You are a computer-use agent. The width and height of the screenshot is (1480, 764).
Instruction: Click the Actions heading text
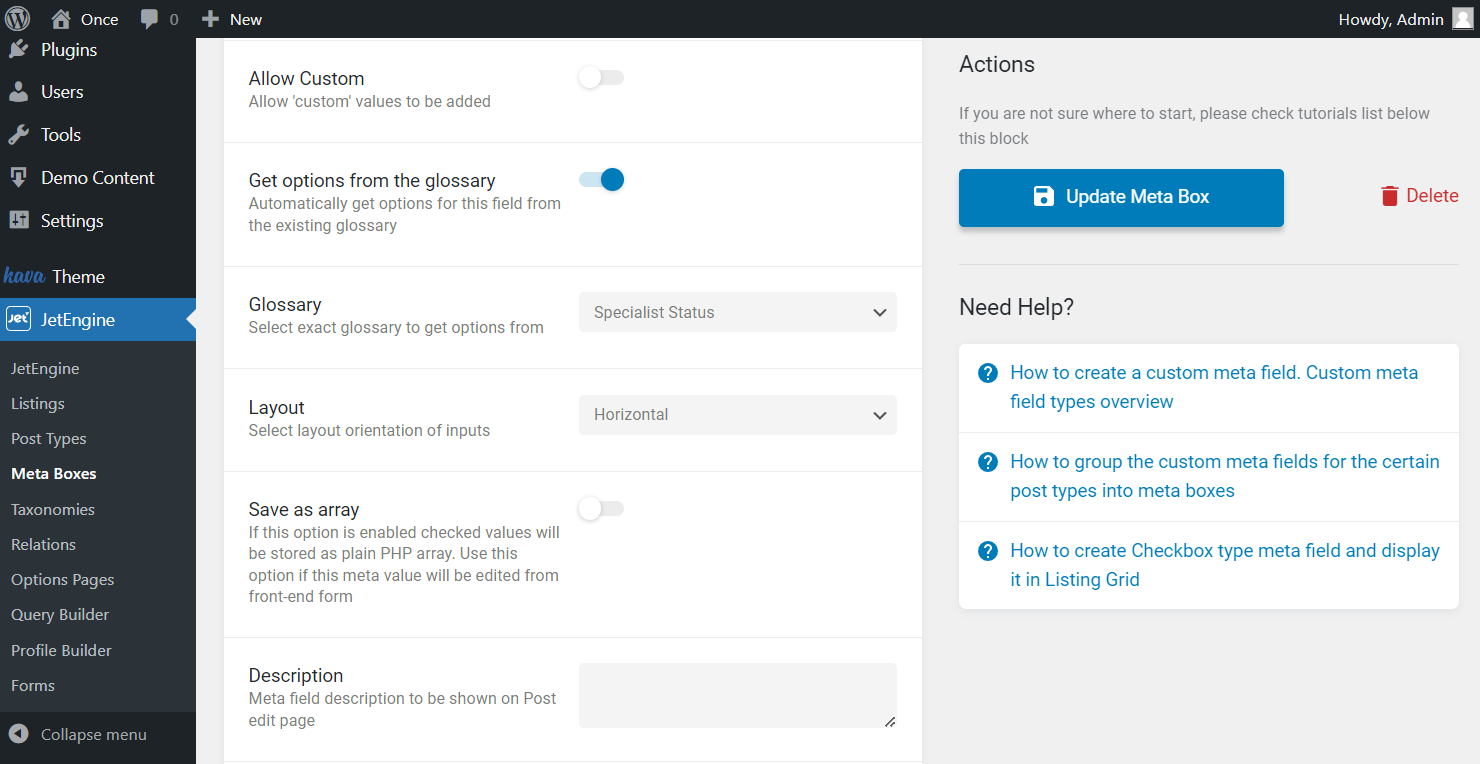pyautogui.click(x=997, y=64)
